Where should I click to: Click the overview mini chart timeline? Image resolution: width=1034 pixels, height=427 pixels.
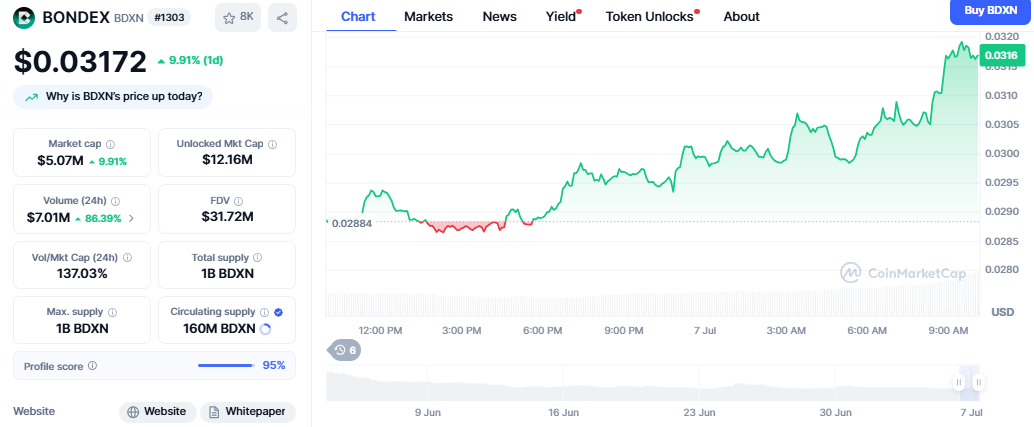click(654, 384)
